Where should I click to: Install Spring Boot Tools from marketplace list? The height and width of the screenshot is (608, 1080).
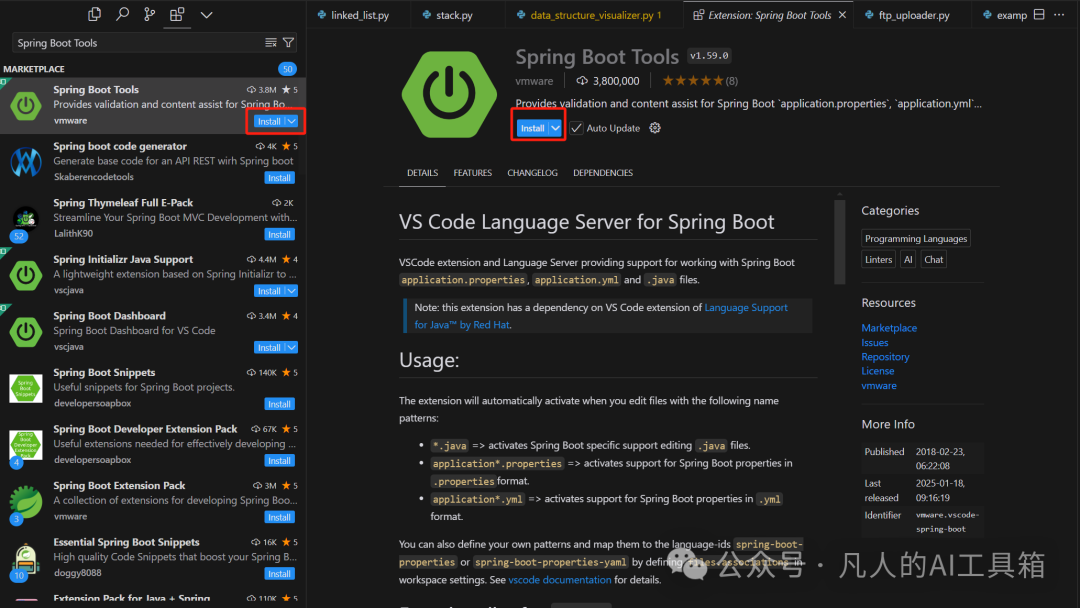point(269,121)
